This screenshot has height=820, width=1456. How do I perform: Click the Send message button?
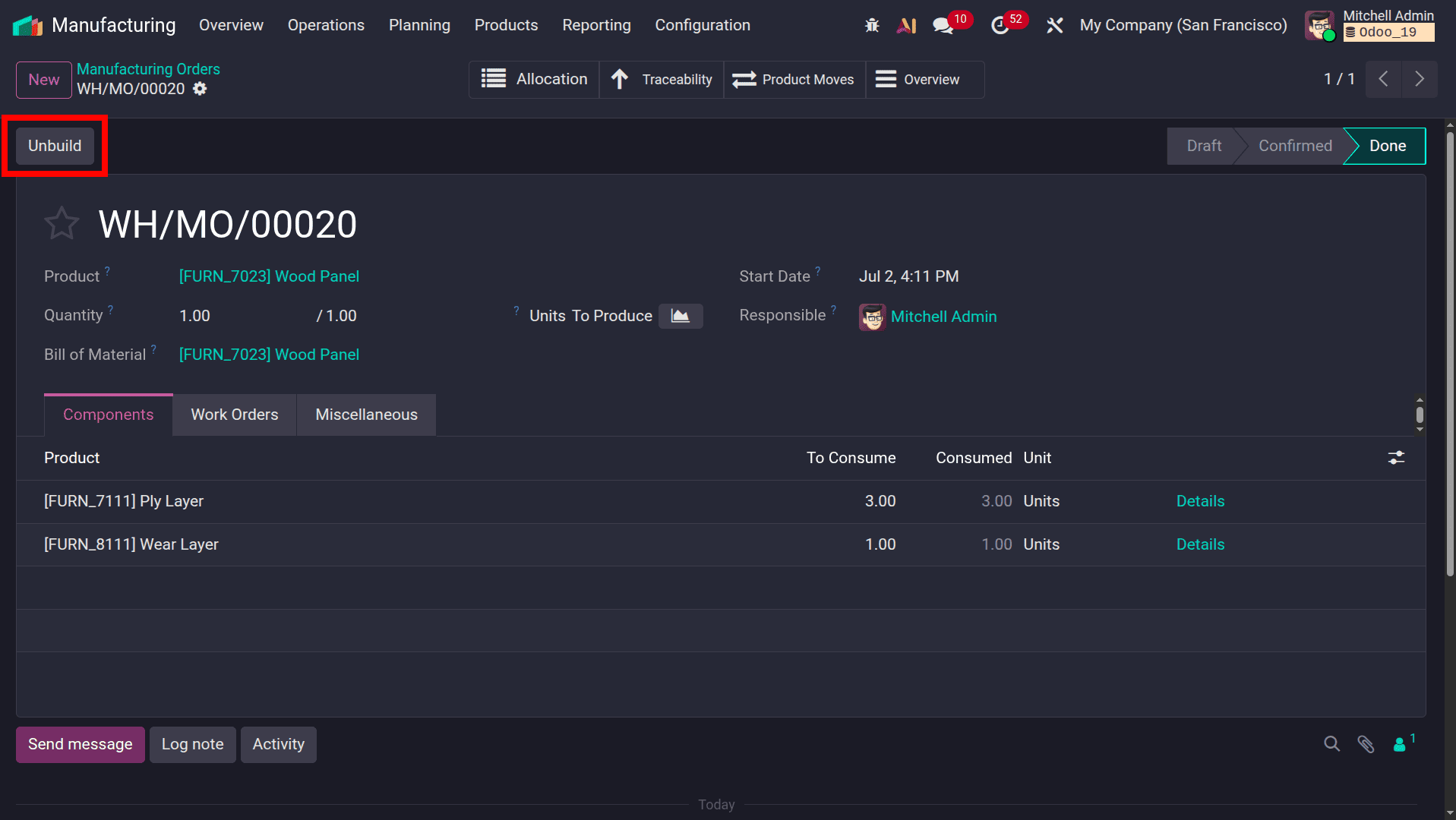81,744
